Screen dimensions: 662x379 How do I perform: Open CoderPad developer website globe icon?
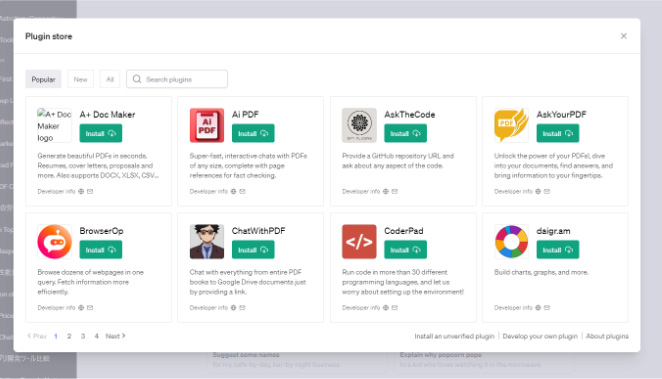(385, 308)
